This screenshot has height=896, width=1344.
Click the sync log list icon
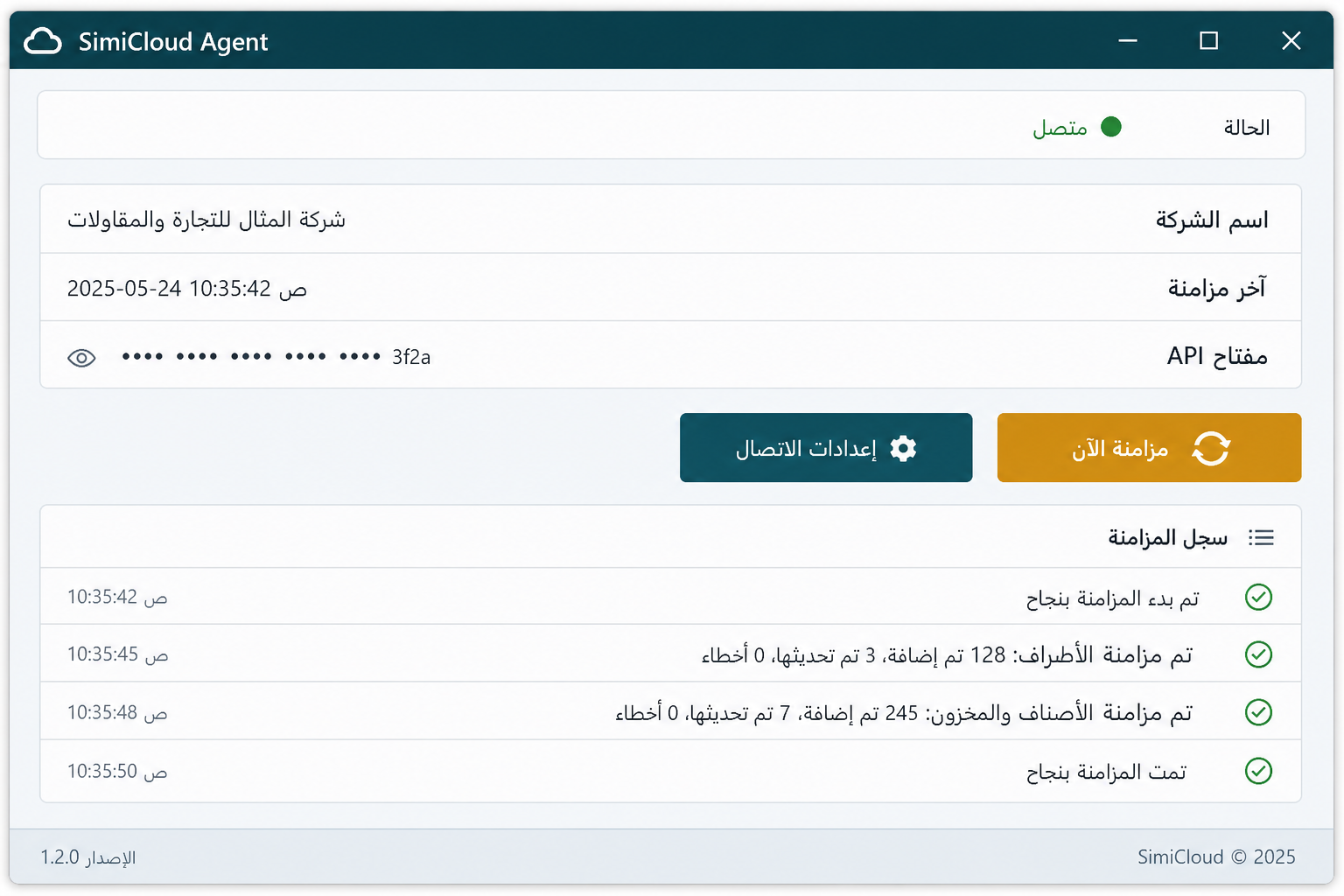(1261, 537)
